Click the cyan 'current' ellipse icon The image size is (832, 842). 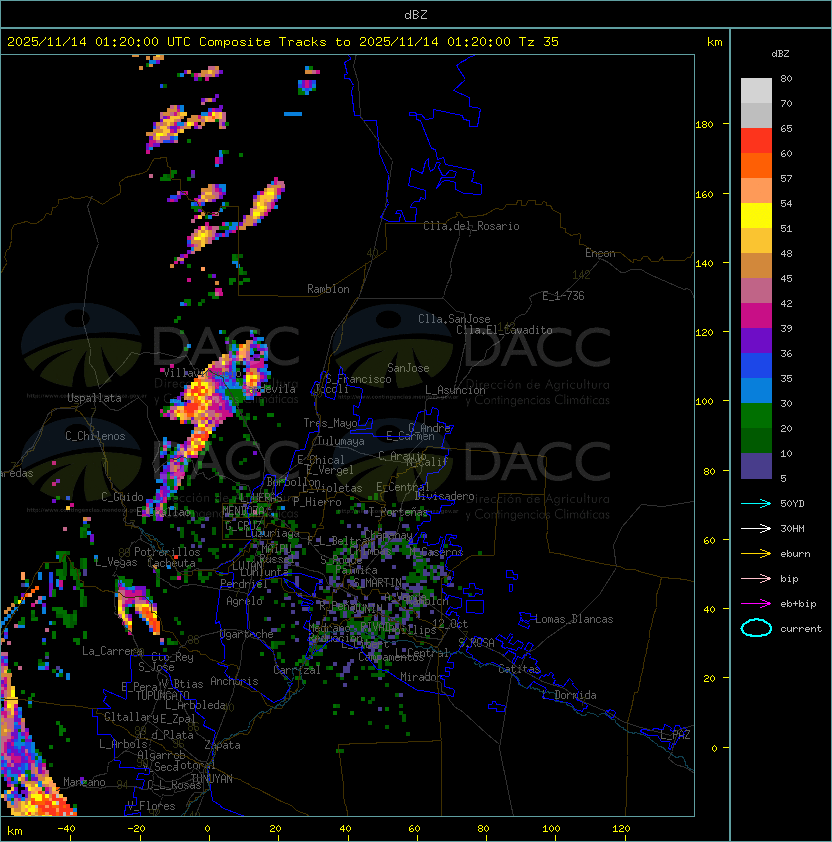pyautogui.click(x=756, y=628)
